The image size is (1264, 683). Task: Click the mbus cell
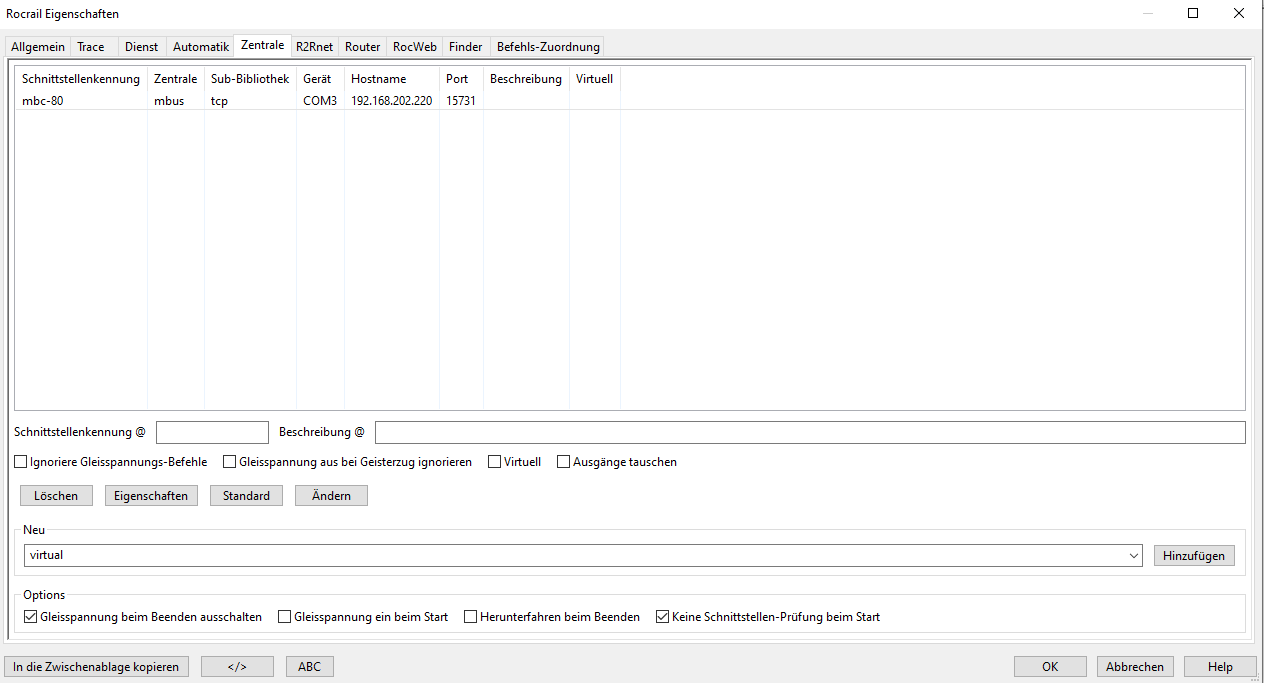pos(169,101)
